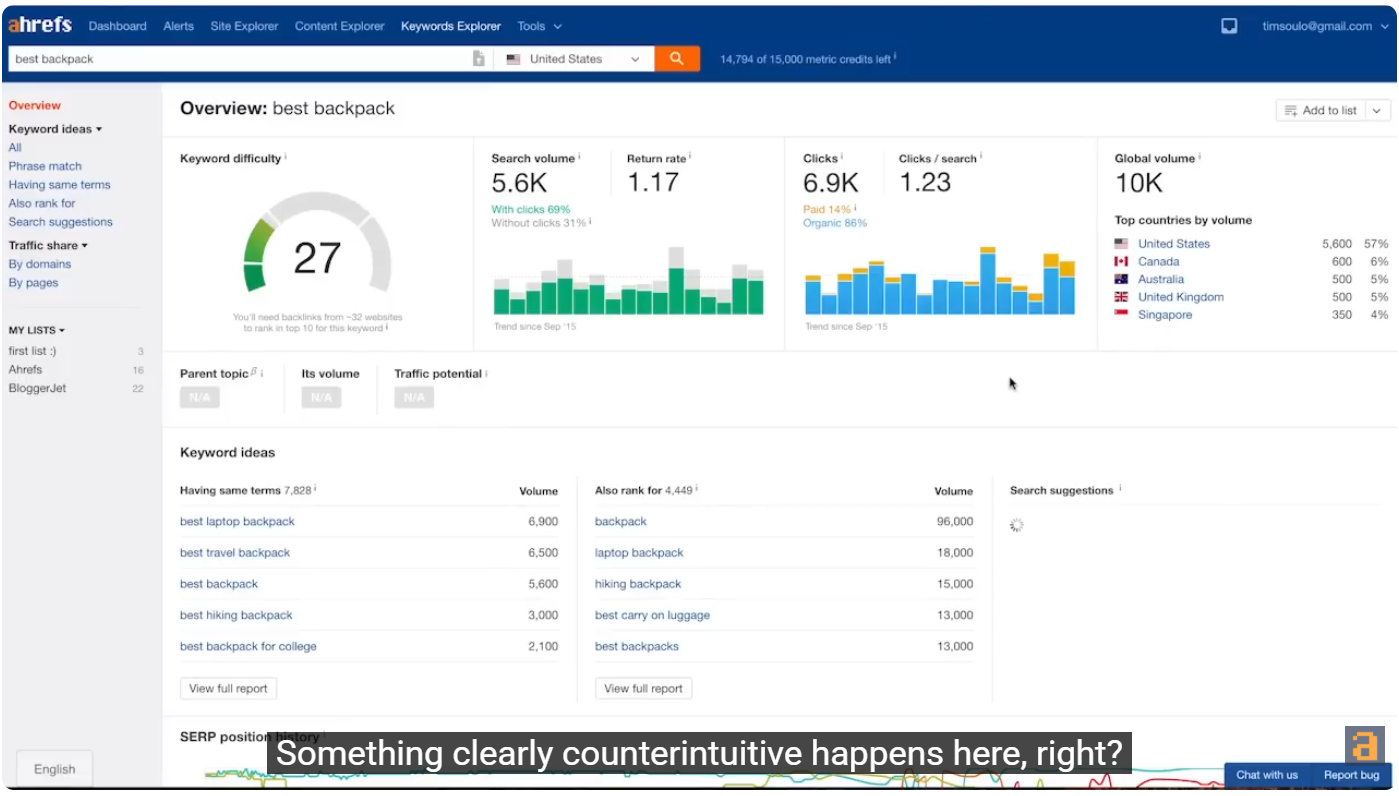This screenshot has height=796, width=1399.
Task: Switch to Content Explorer
Action: click(340, 26)
